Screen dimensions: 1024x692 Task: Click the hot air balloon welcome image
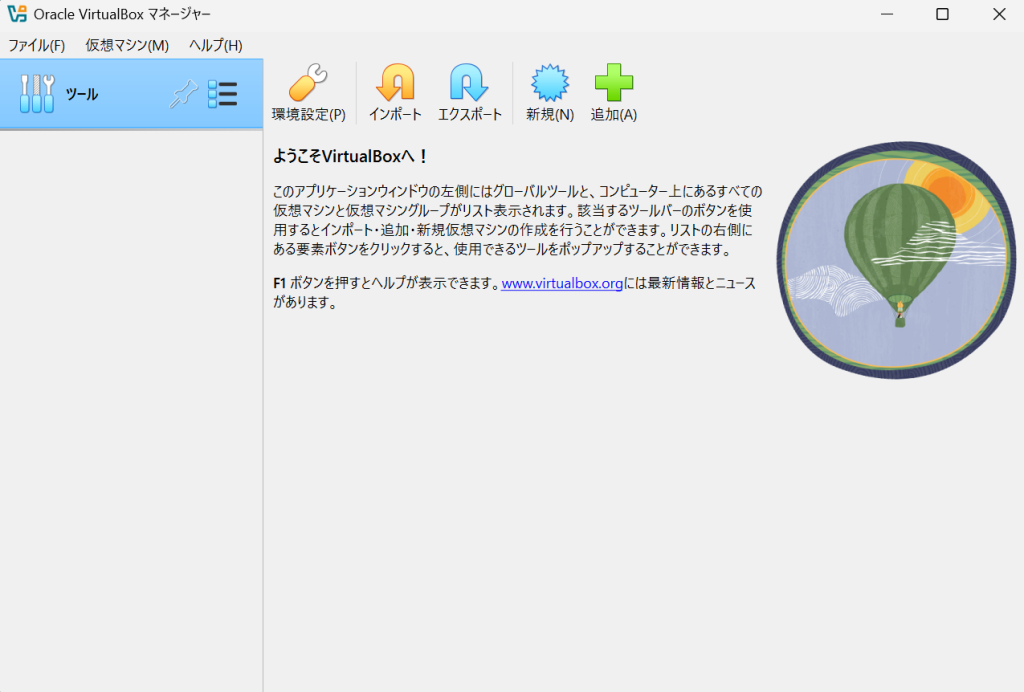pyautogui.click(x=896, y=260)
